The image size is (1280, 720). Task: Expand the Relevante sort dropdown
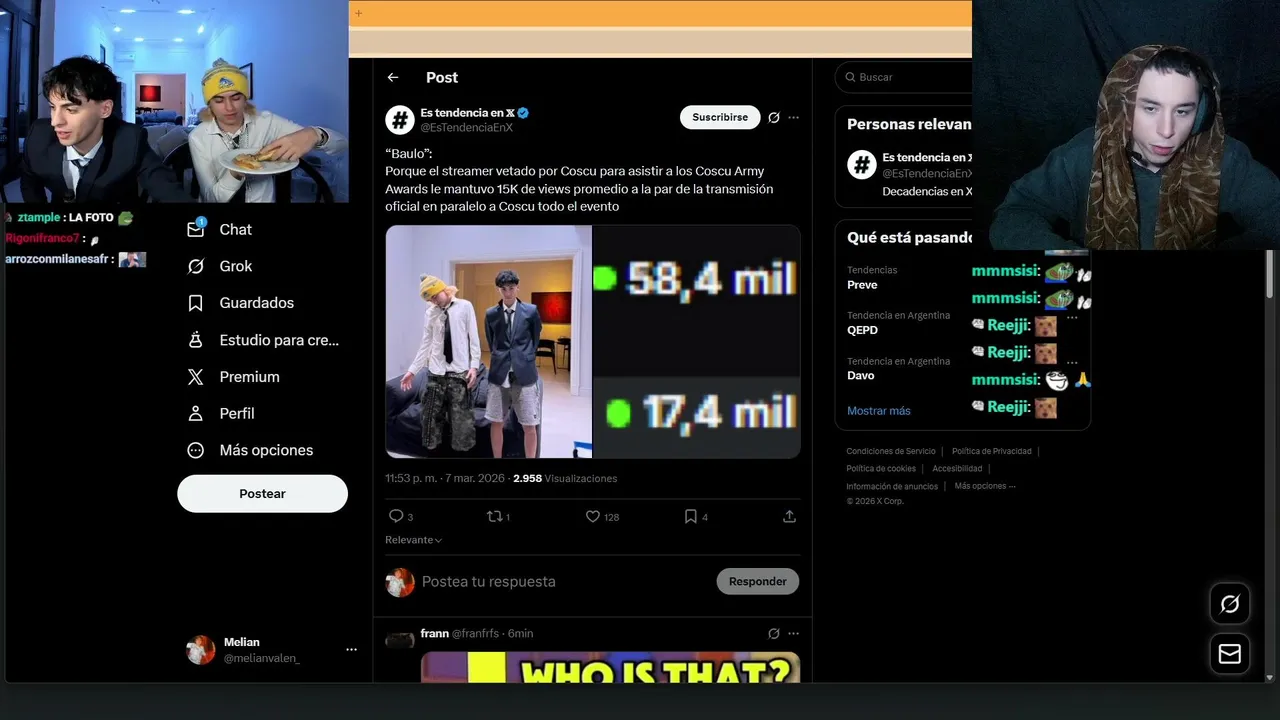[x=413, y=540]
